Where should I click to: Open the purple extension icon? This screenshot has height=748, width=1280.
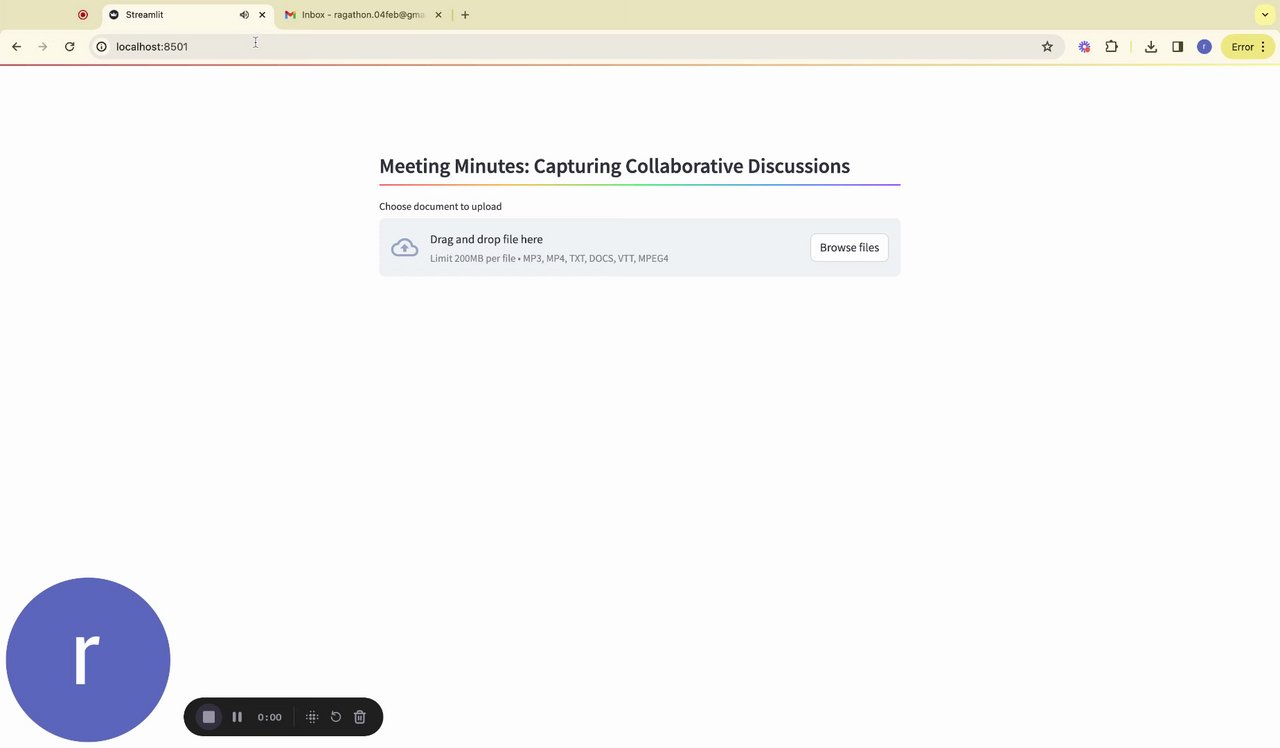point(1084,47)
